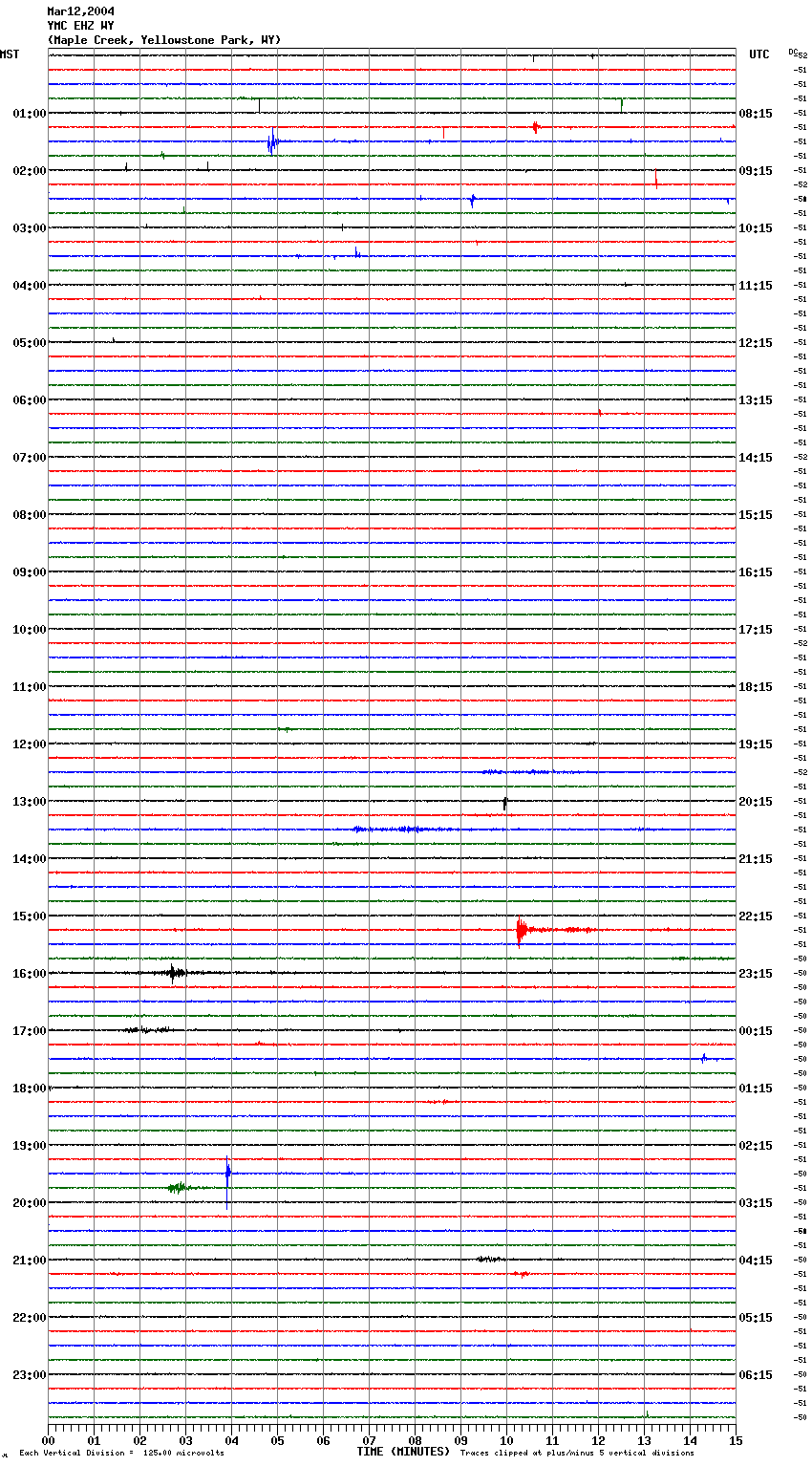Select the 12:00 MST row label
Screen dimensions: 812x1466
(30, 744)
